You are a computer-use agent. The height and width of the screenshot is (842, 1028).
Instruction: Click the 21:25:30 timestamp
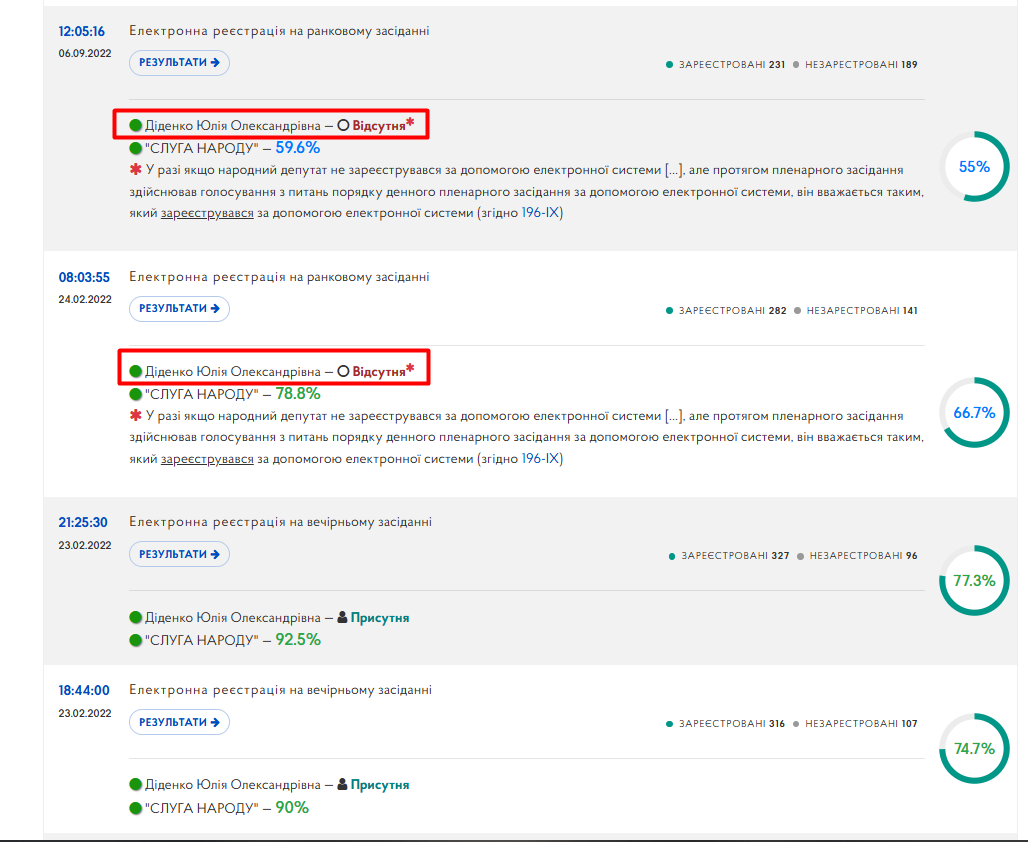pyautogui.click(x=83, y=523)
